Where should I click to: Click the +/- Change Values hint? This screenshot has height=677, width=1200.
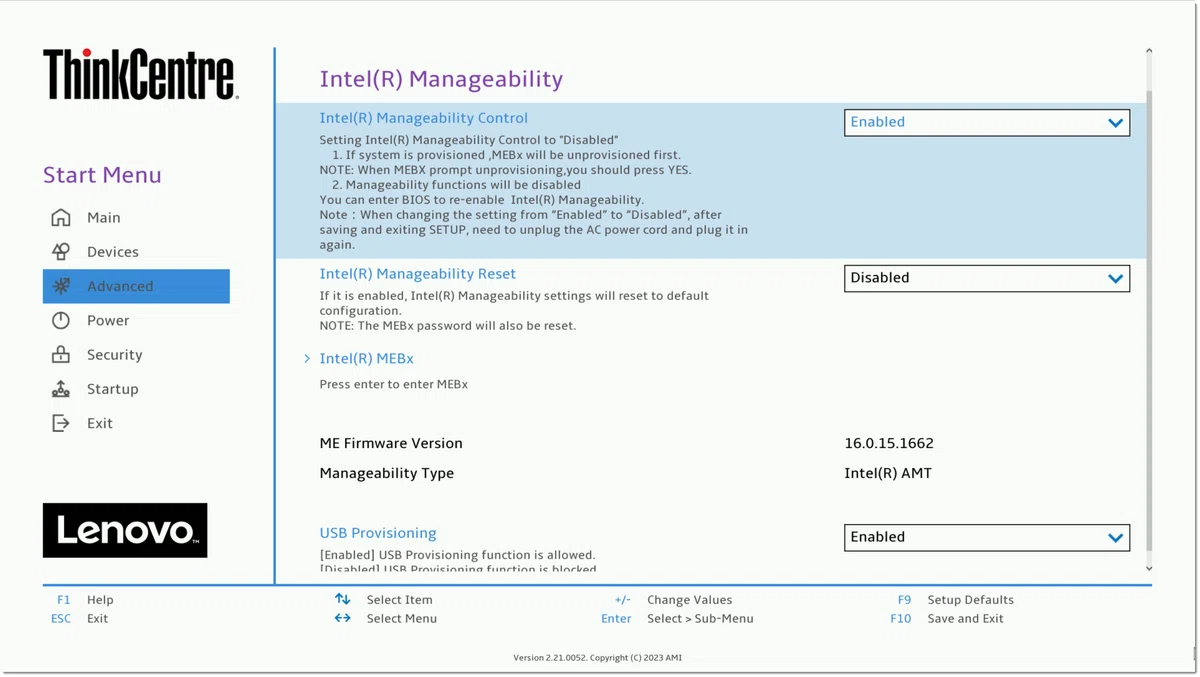coord(673,600)
